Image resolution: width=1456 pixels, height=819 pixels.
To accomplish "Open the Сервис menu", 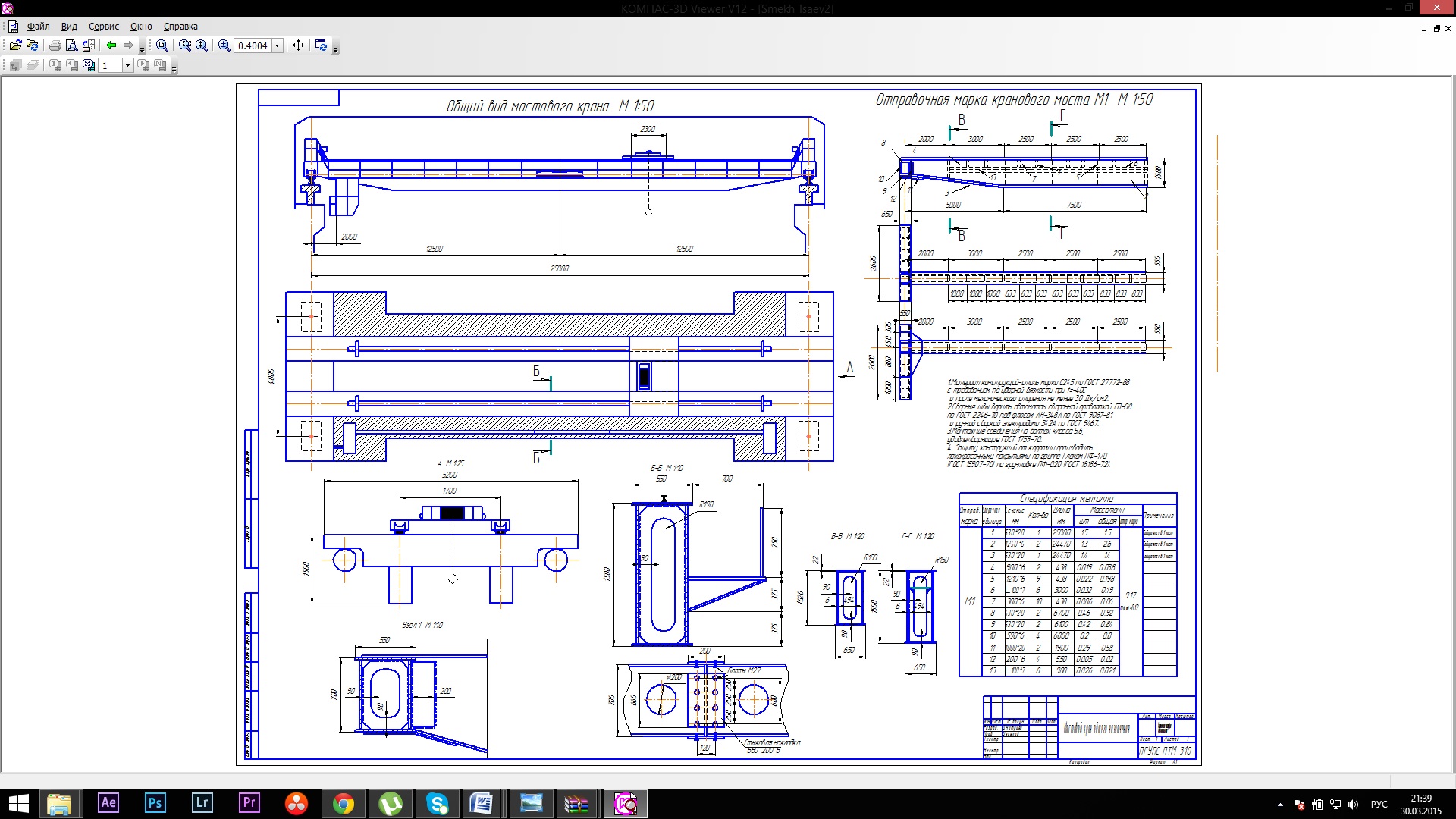I will pyautogui.click(x=104, y=26).
